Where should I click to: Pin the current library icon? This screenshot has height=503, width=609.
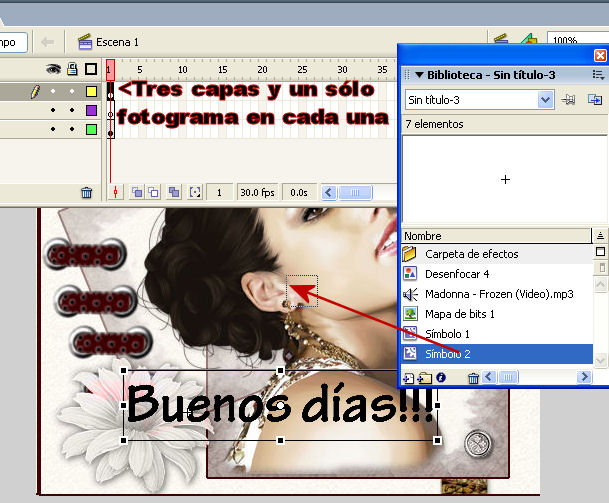point(570,100)
